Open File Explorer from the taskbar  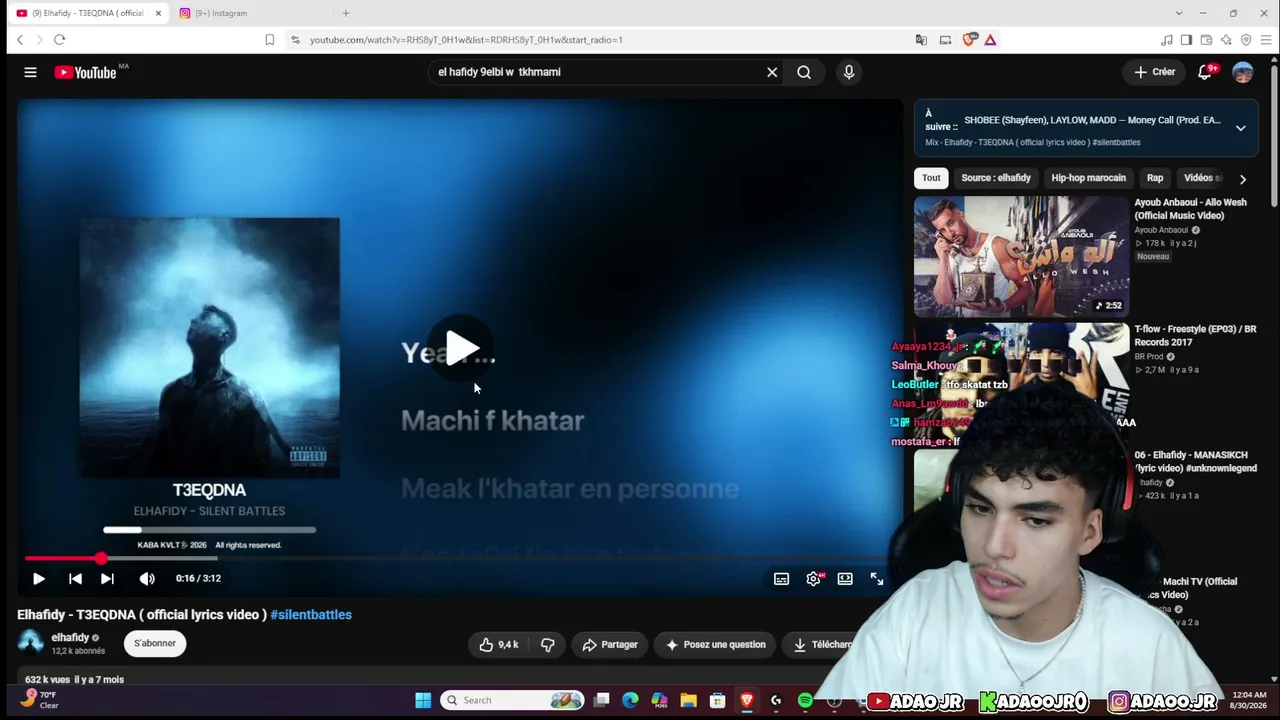688,700
